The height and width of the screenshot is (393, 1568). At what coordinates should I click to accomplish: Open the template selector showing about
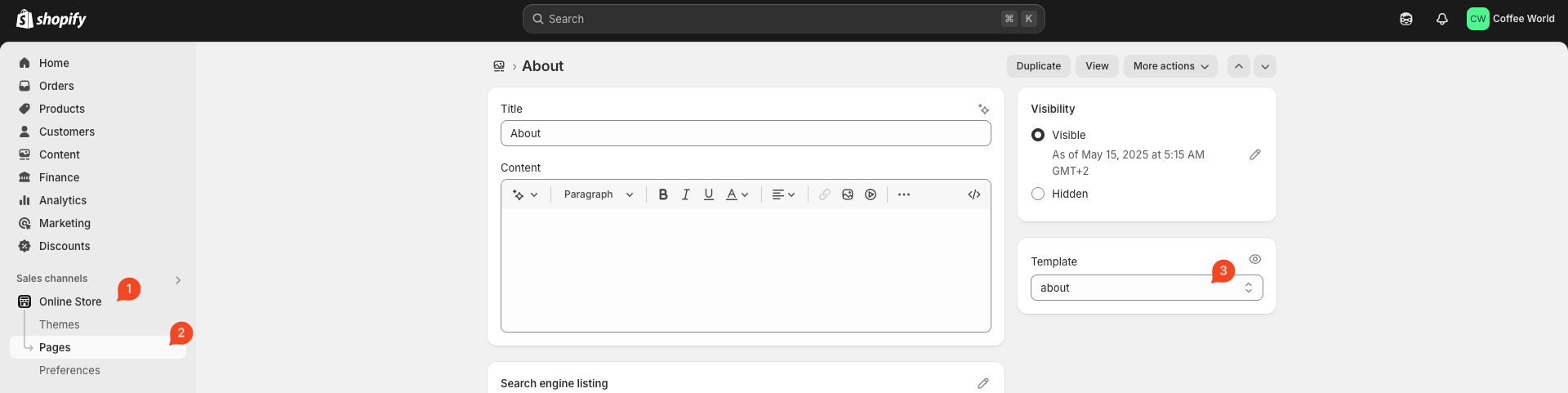click(x=1147, y=288)
